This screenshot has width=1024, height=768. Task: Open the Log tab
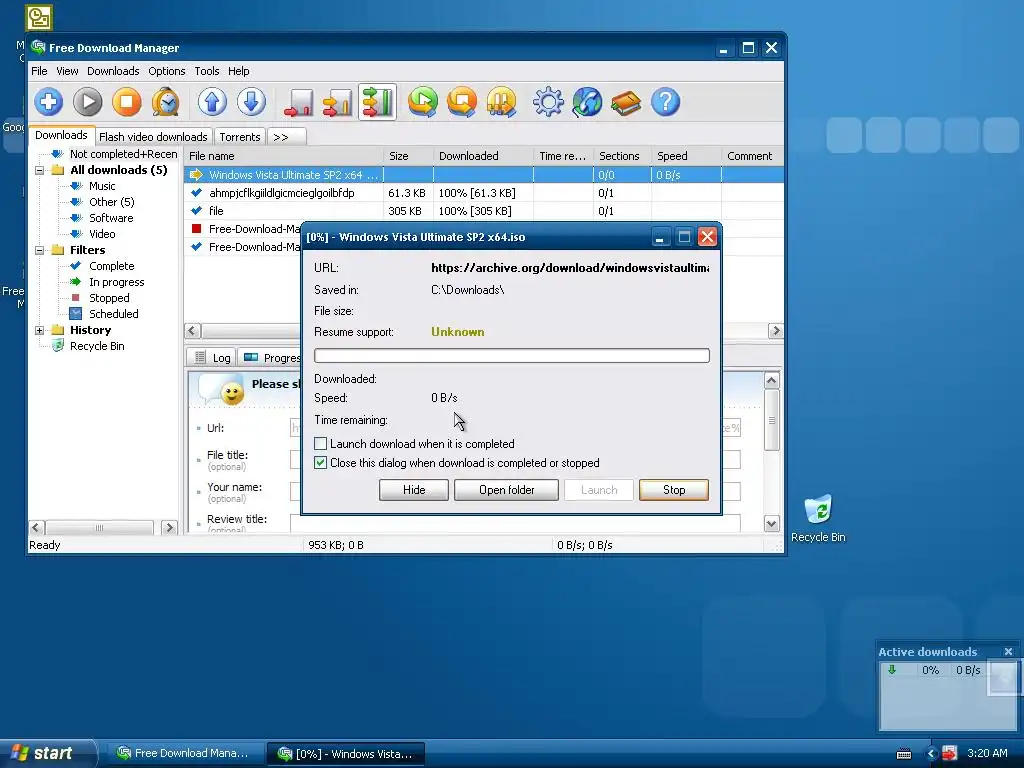tap(213, 358)
